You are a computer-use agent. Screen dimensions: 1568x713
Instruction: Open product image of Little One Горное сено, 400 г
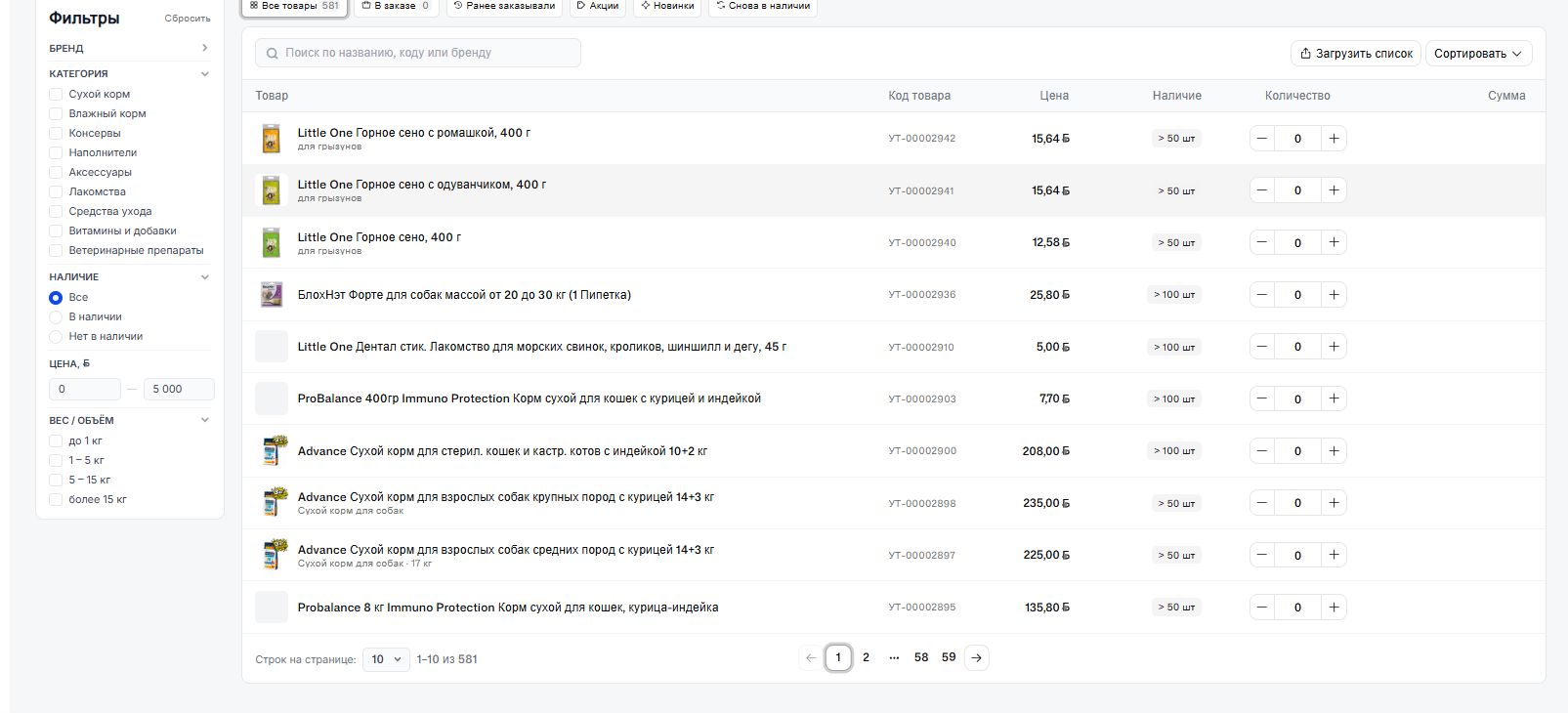tap(272, 242)
